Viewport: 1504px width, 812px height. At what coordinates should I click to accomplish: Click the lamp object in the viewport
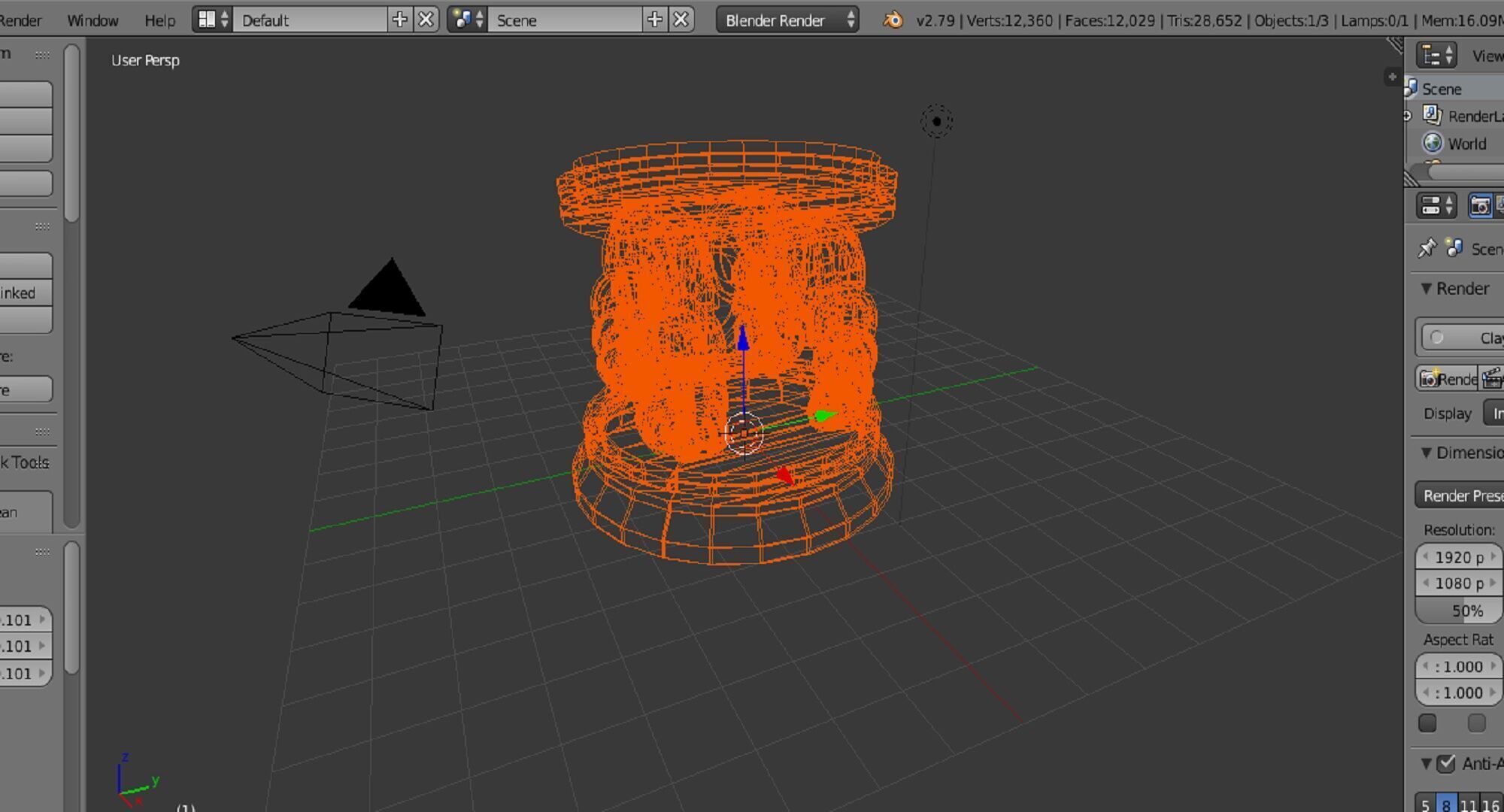(936, 121)
